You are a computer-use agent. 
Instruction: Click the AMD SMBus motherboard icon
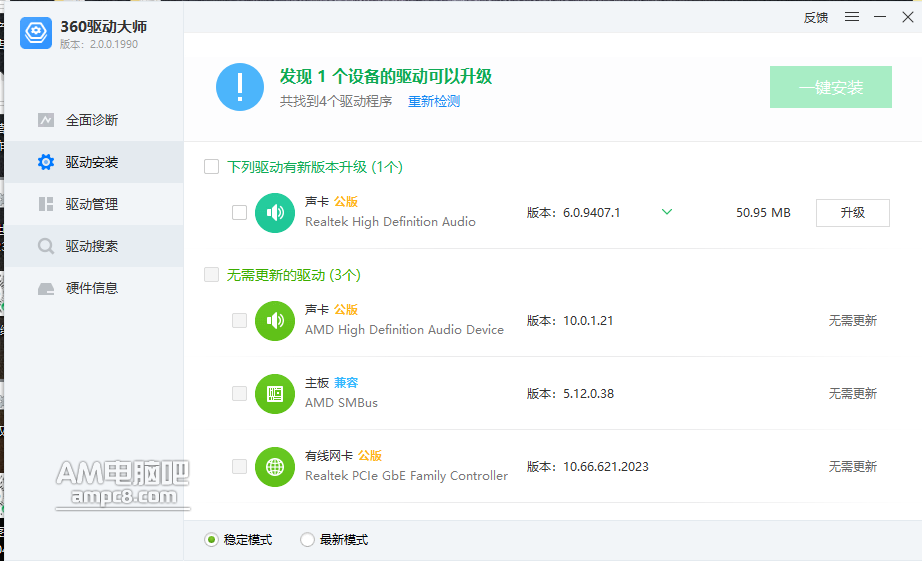click(x=275, y=393)
